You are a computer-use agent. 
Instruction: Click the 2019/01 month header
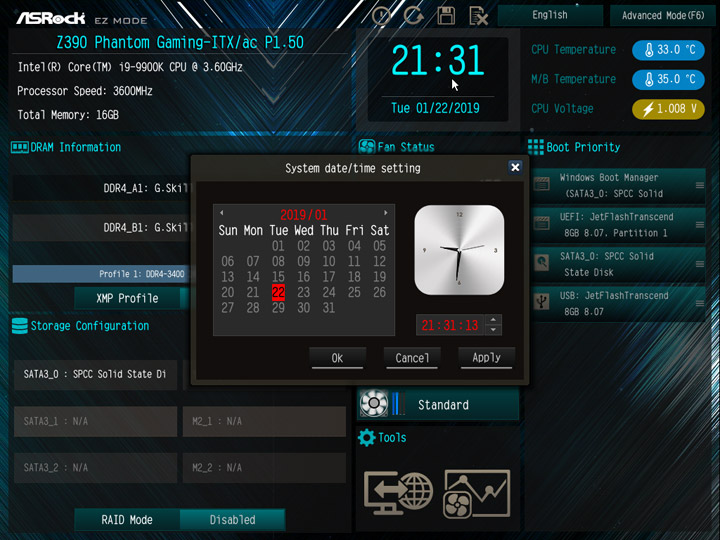pyautogui.click(x=304, y=215)
